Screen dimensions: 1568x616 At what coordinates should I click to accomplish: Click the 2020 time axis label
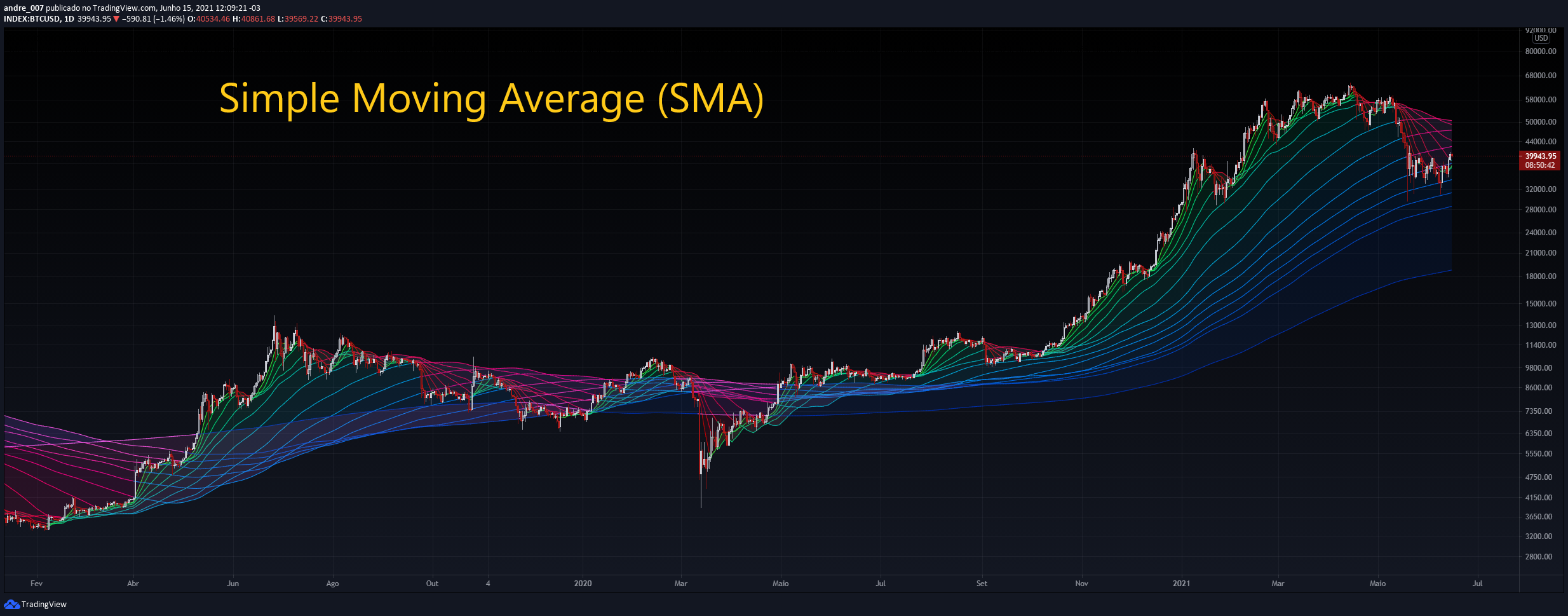click(x=583, y=584)
